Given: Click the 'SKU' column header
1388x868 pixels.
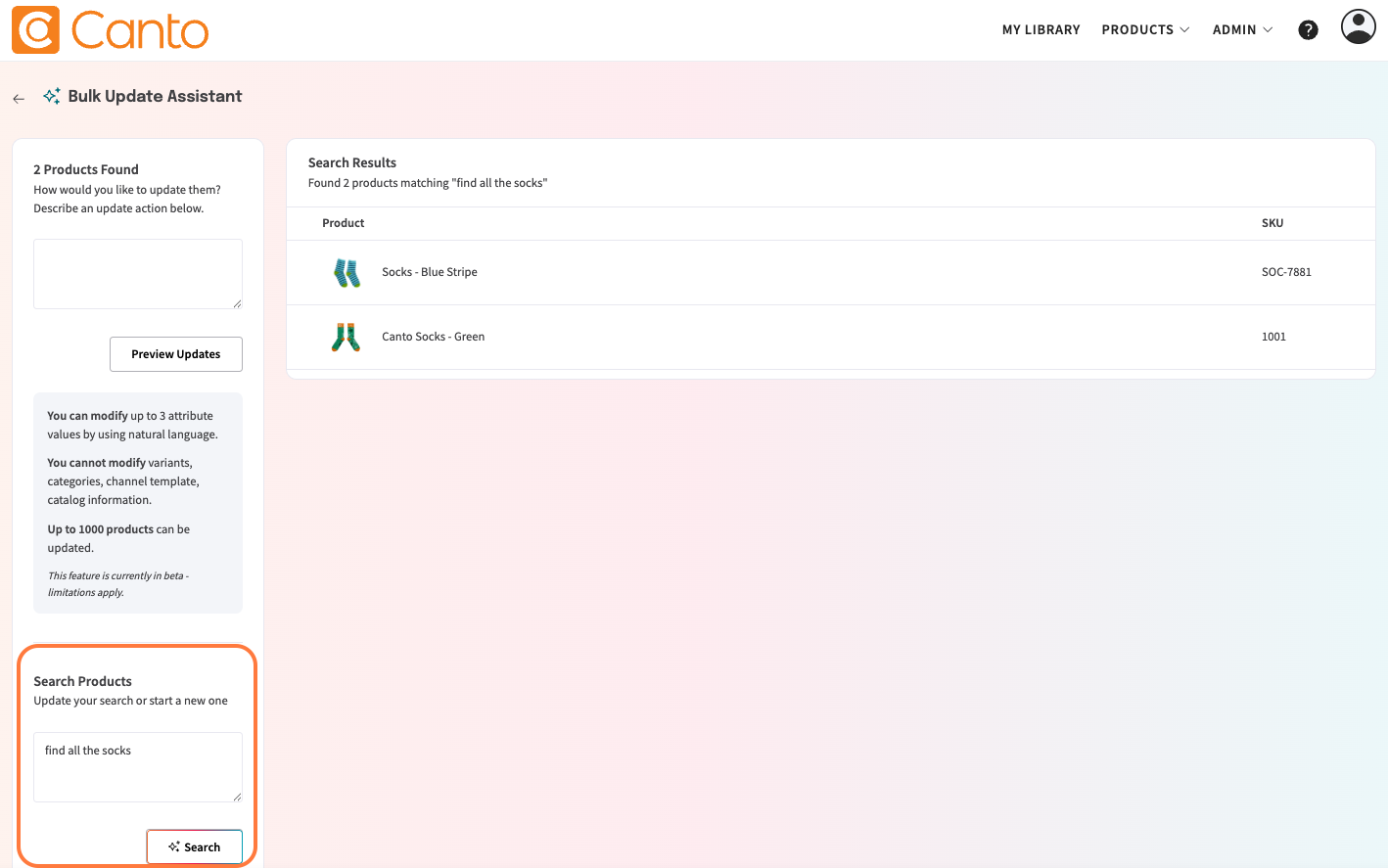Looking at the screenshot, I should [1272, 223].
